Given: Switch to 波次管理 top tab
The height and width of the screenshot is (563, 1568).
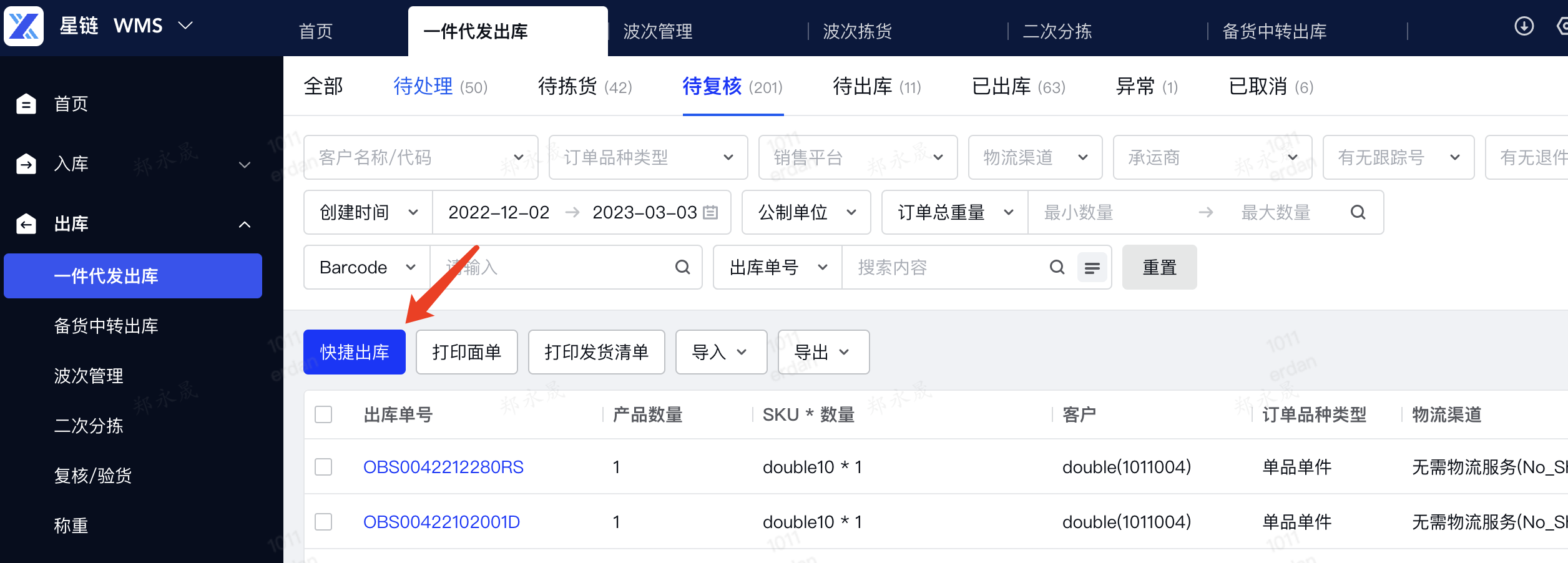Looking at the screenshot, I should [x=658, y=31].
